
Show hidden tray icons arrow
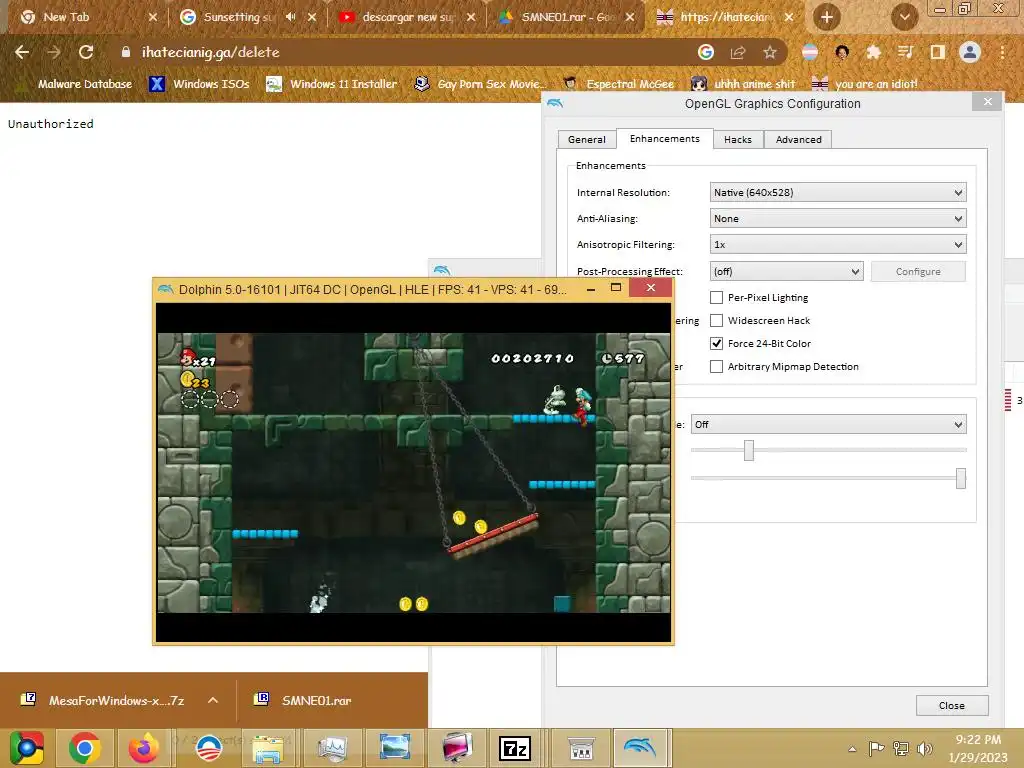pos(852,748)
